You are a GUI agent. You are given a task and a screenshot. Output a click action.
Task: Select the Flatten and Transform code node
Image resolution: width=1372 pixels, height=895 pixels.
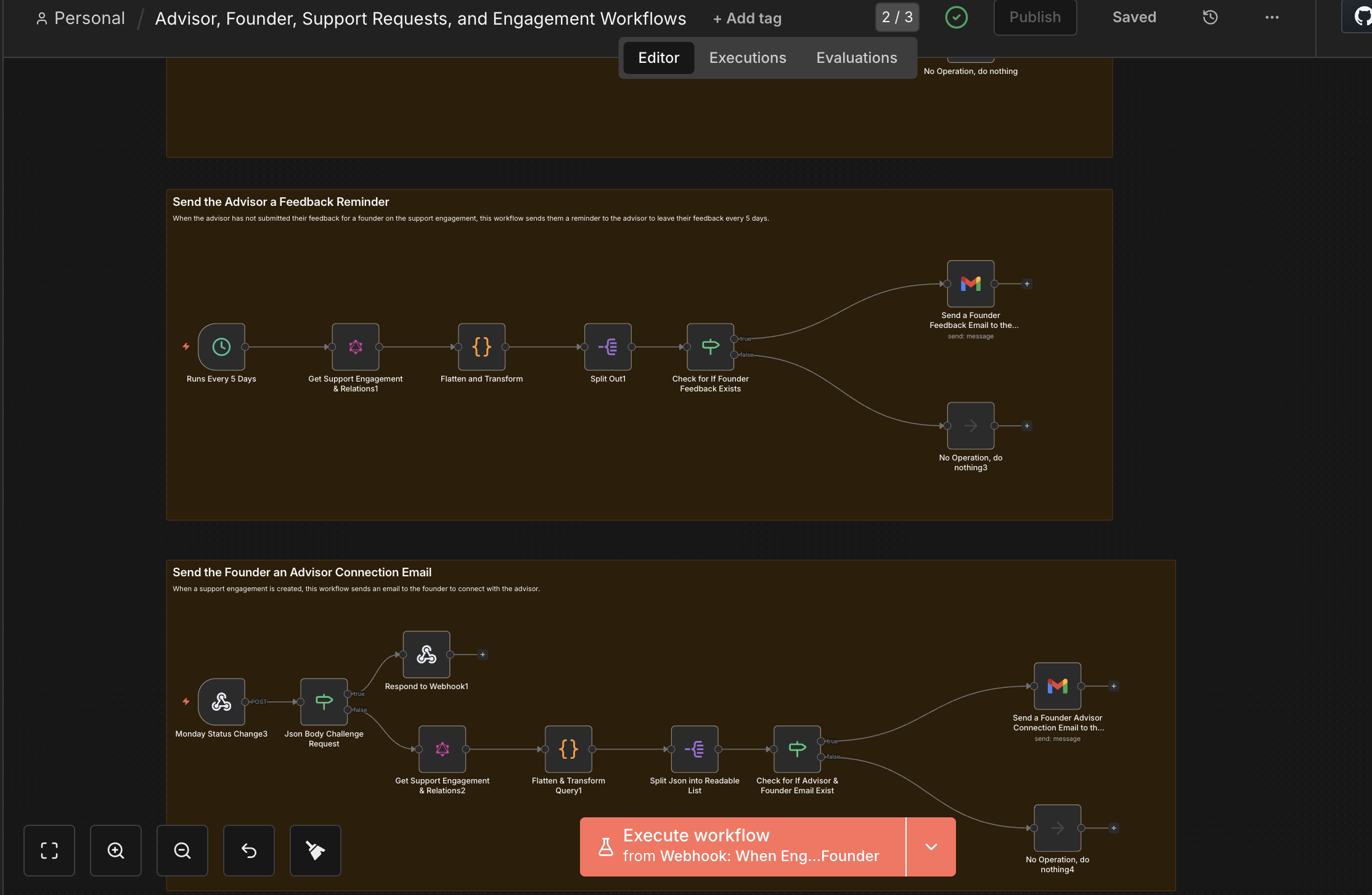[x=481, y=347]
